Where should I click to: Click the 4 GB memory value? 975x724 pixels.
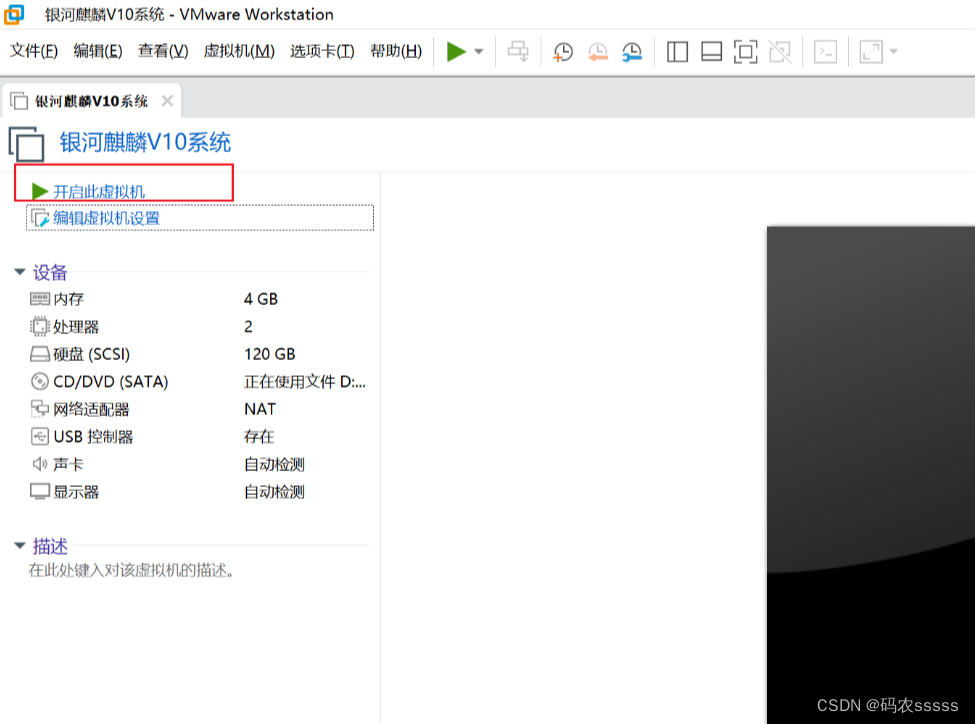261,299
